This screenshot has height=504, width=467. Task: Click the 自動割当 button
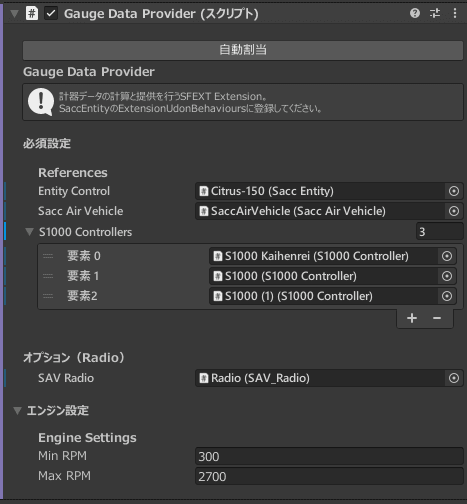243,50
